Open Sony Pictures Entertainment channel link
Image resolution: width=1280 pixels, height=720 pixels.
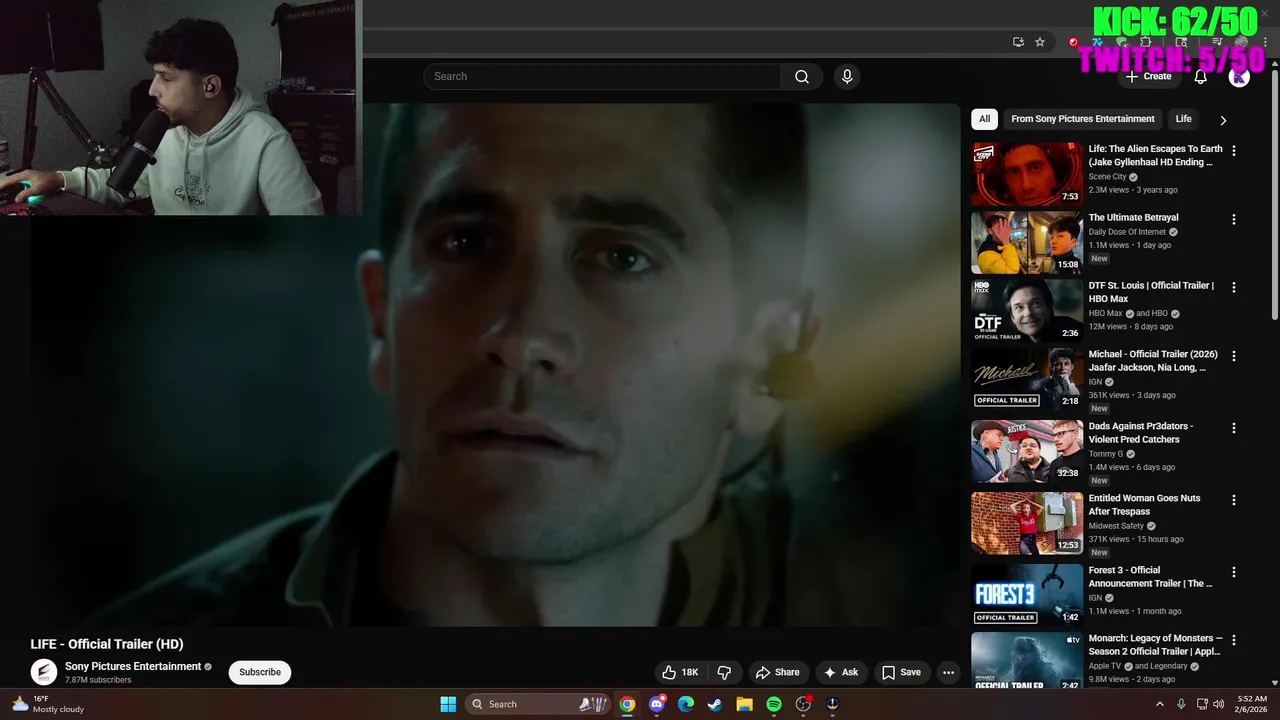(x=133, y=666)
